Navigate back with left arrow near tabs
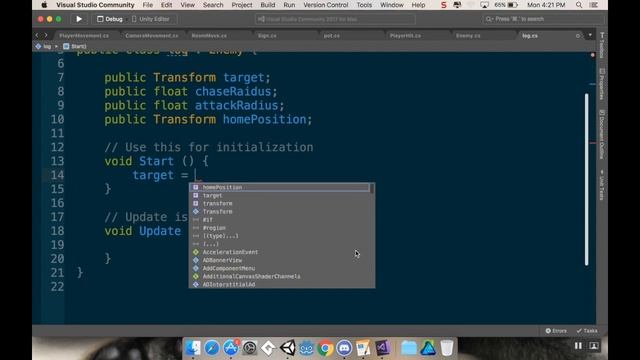The width and height of the screenshot is (640, 360). pyautogui.click(x=37, y=36)
